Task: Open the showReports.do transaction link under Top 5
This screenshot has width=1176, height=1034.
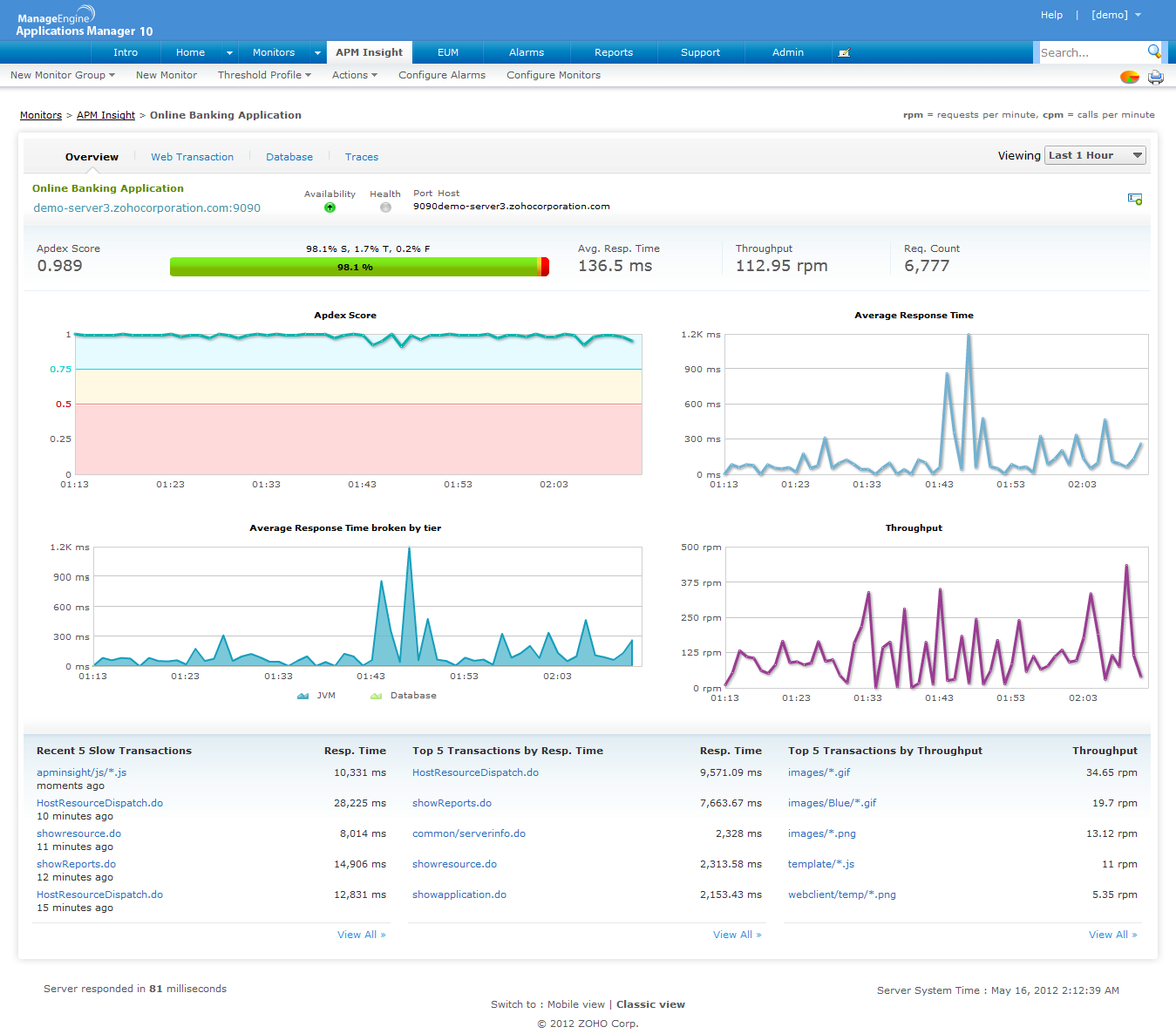Action: pyautogui.click(x=452, y=803)
